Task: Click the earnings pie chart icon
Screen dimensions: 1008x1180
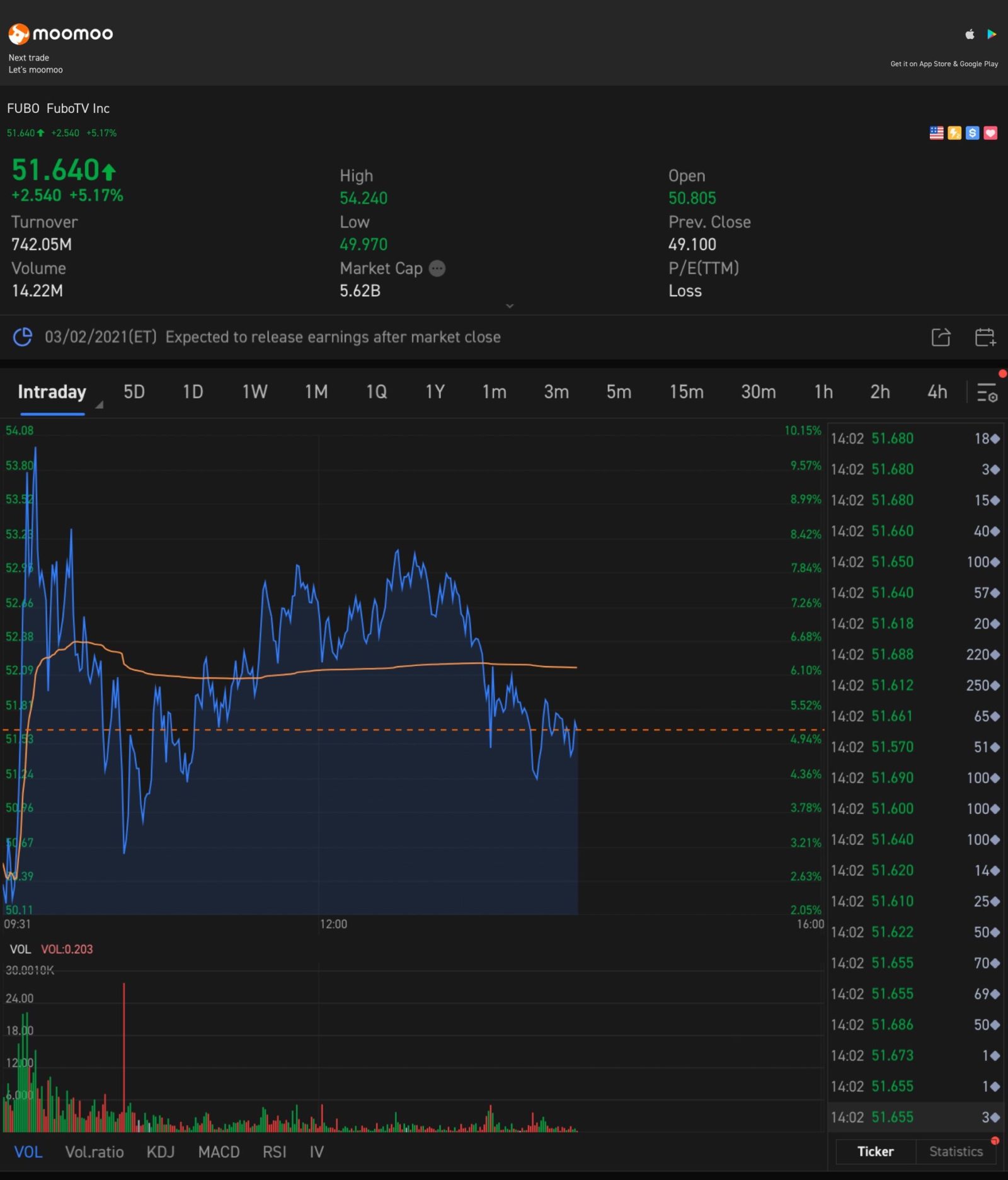Action: (23, 337)
